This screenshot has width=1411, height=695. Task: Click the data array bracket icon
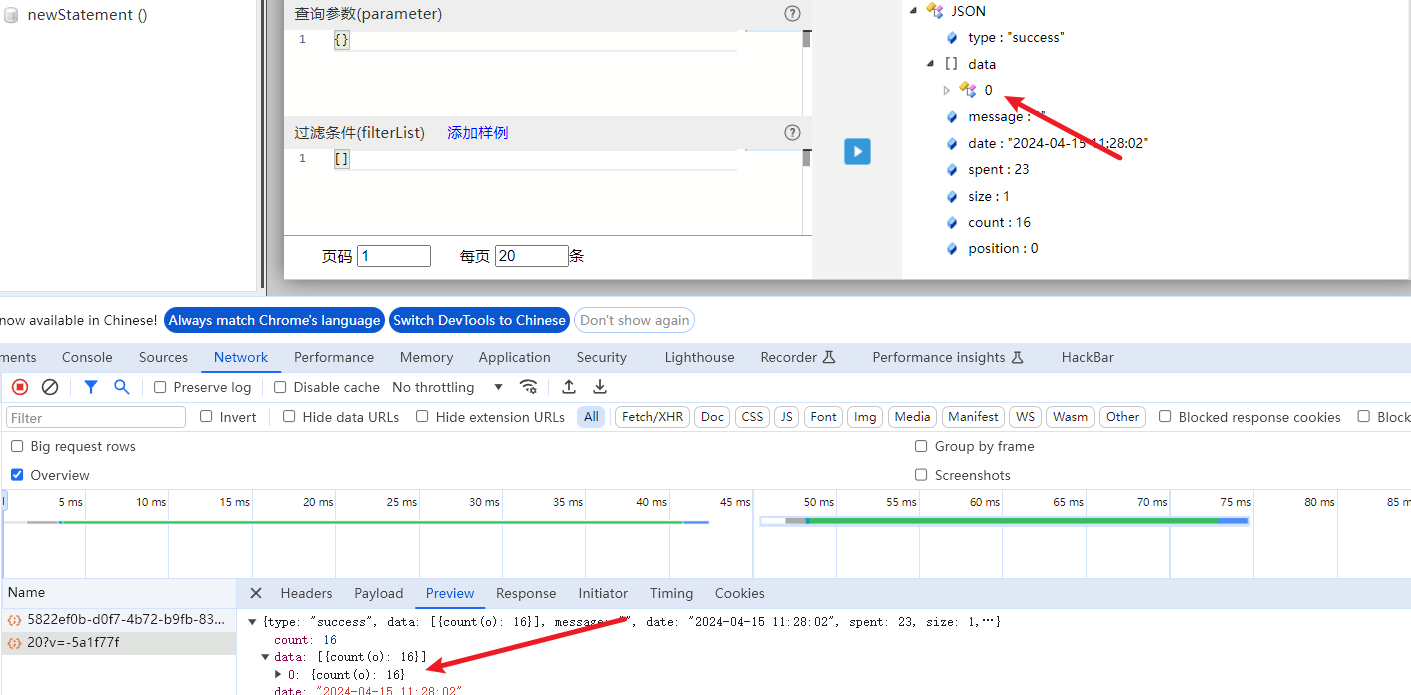pyautogui.click(x=951, y=63)
